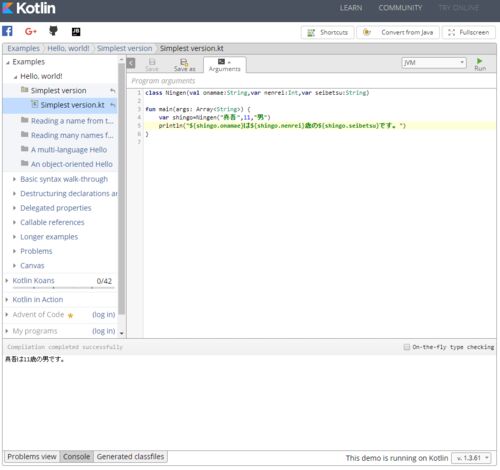Click the Save toolbar icon

(x=152, y=65)
